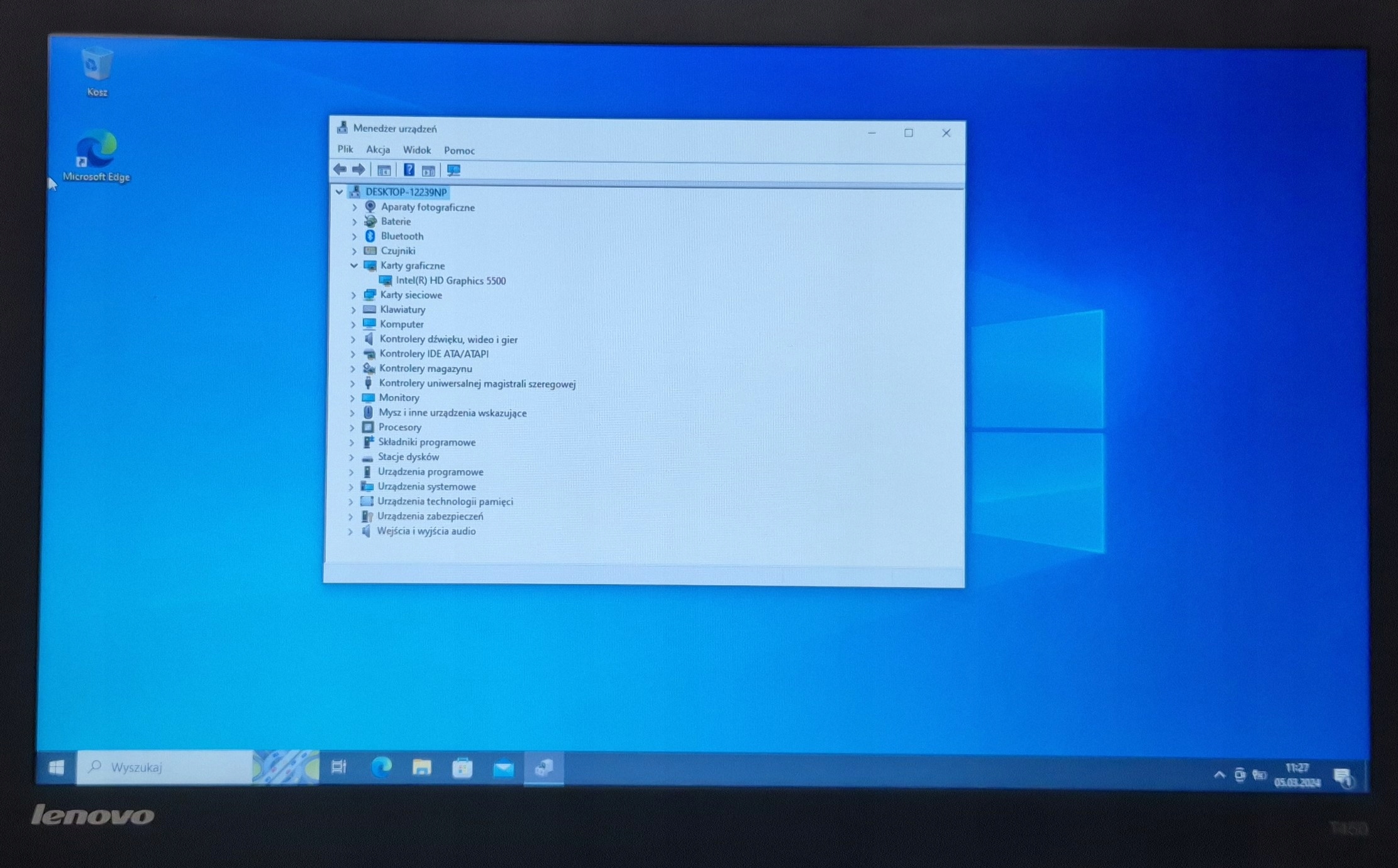
Task: Click the Back arrow in Device Manager toolbar
Action: pyautogui.click(x=340, y=170)
